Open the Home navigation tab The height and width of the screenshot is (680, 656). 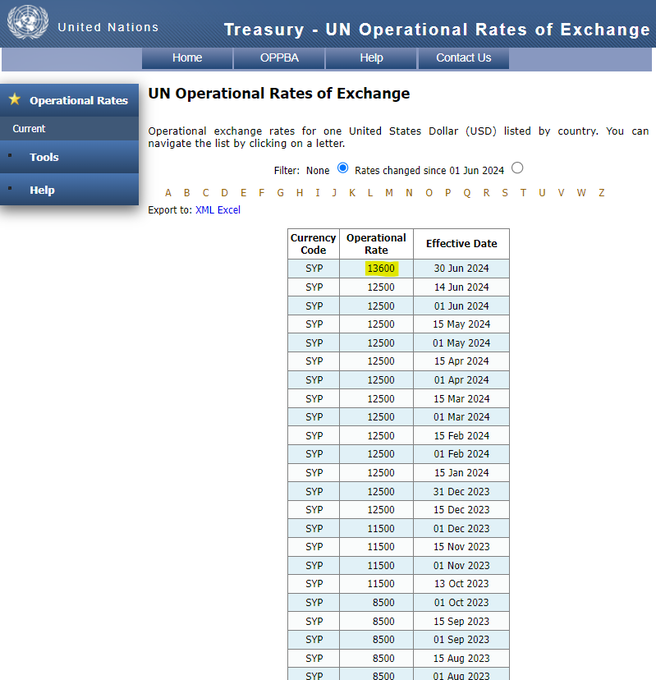point(187,58)
